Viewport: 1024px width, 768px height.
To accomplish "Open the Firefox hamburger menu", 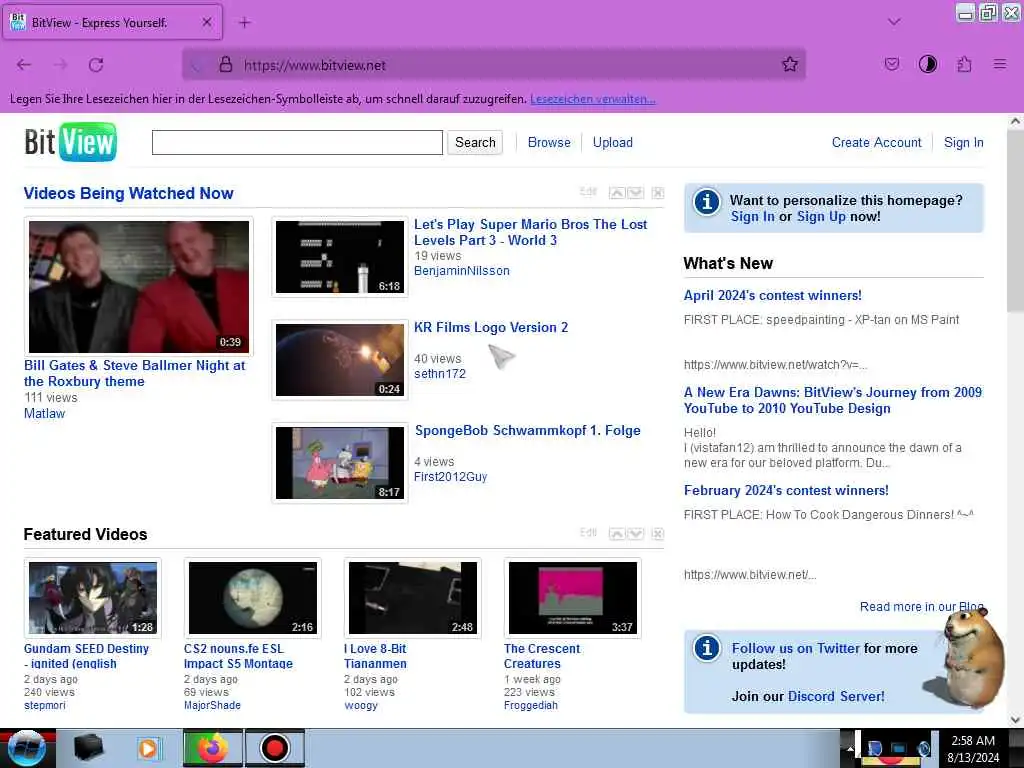I will pyautogui.click(x=999, y=64).
